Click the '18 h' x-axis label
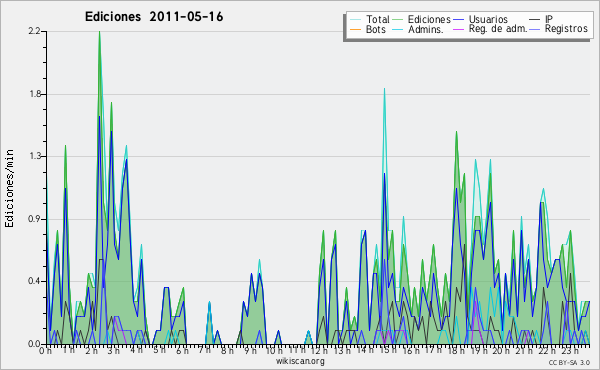 click(456, 350)
